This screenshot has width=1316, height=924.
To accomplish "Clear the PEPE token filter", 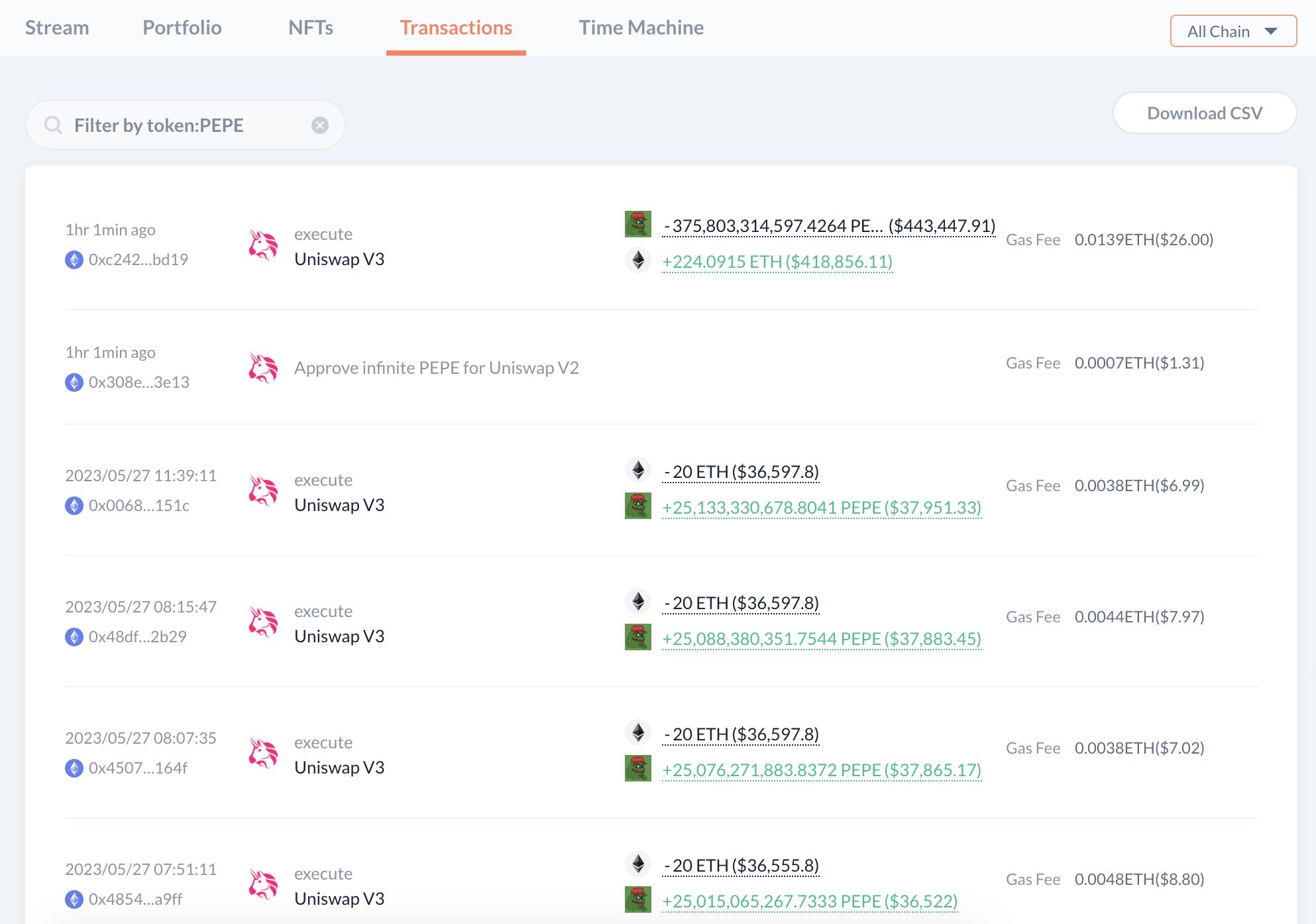I will point(320,125).
